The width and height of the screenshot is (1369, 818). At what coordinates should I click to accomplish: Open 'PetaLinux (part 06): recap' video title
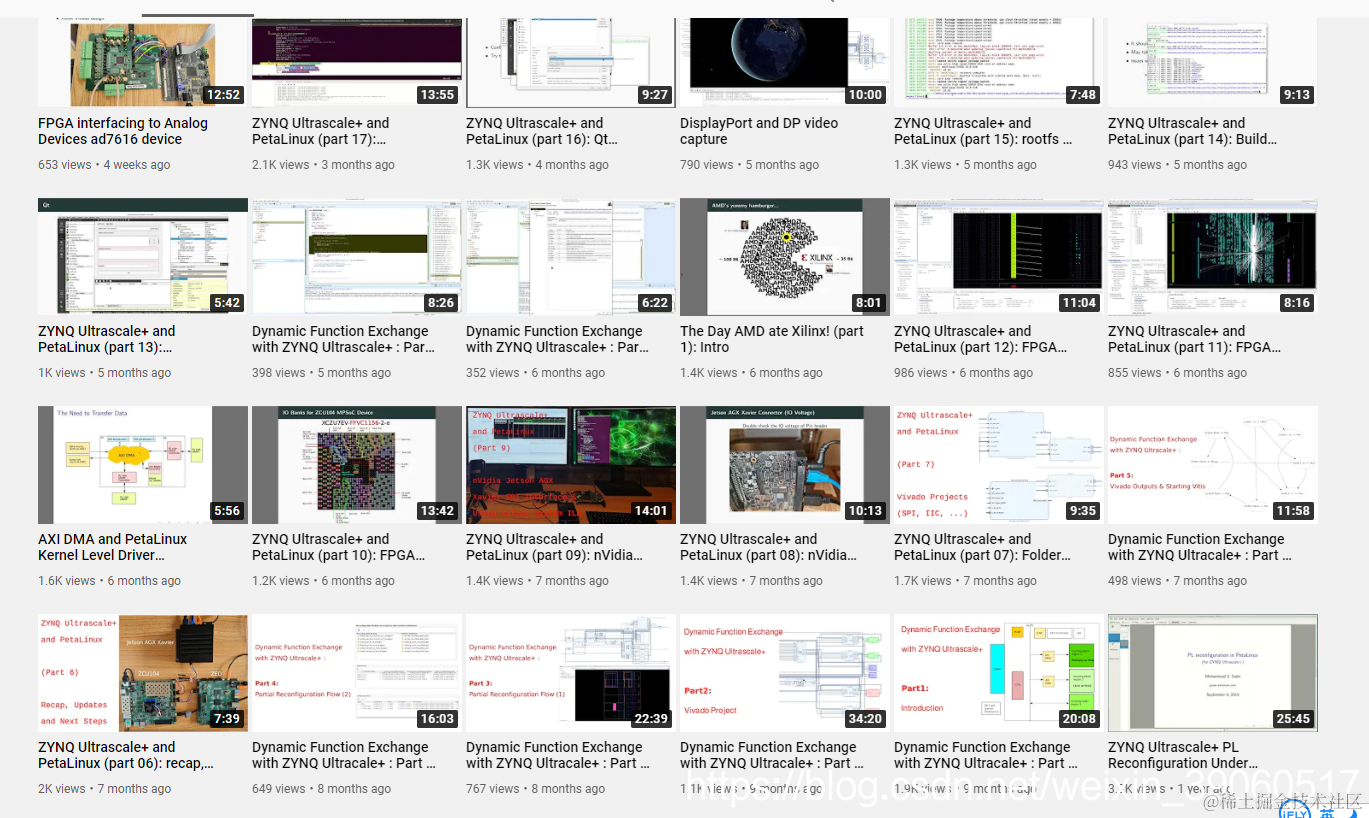click(x=126, y=755)
